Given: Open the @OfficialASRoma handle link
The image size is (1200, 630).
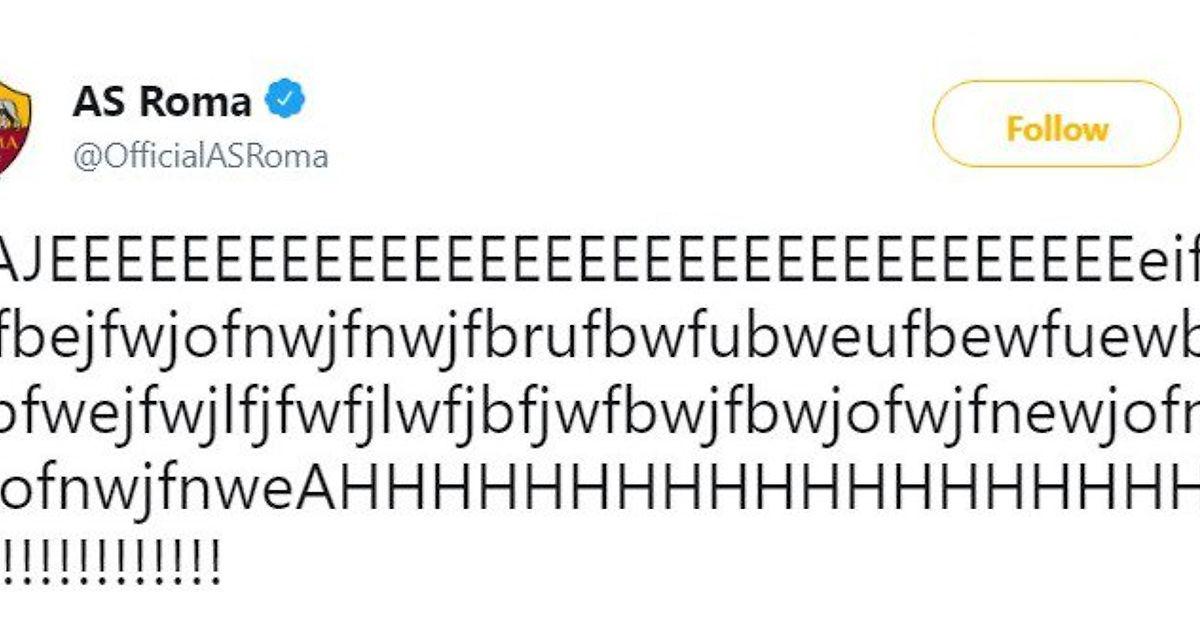Looking at the screenshot, I should click(x=200, y=157).
